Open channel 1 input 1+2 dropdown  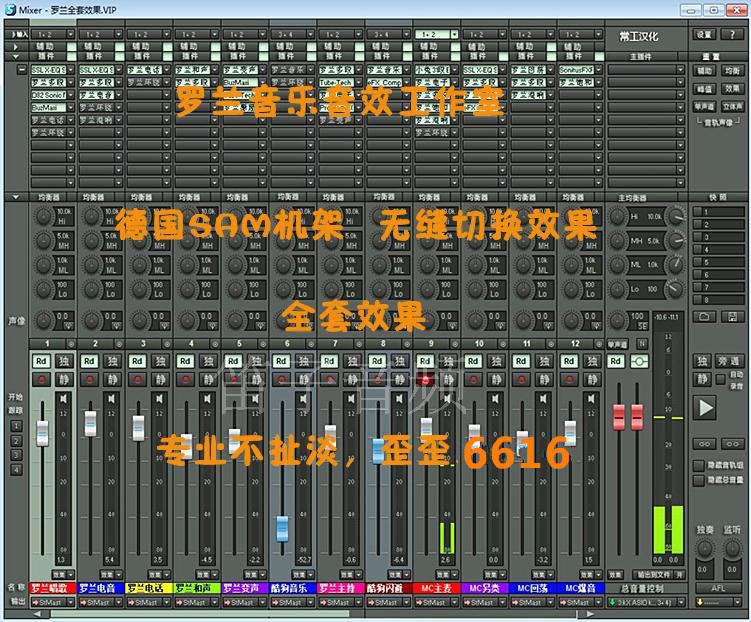tap(70, 34)
